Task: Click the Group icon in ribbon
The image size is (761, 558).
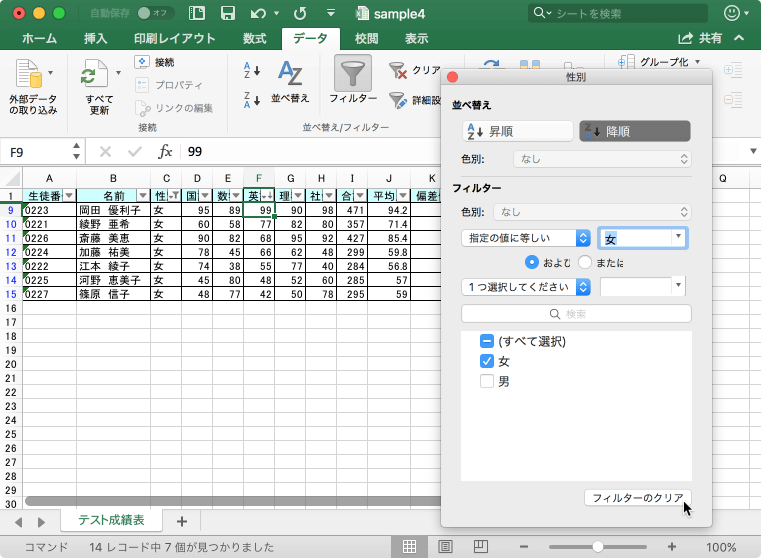Action: 626,62
